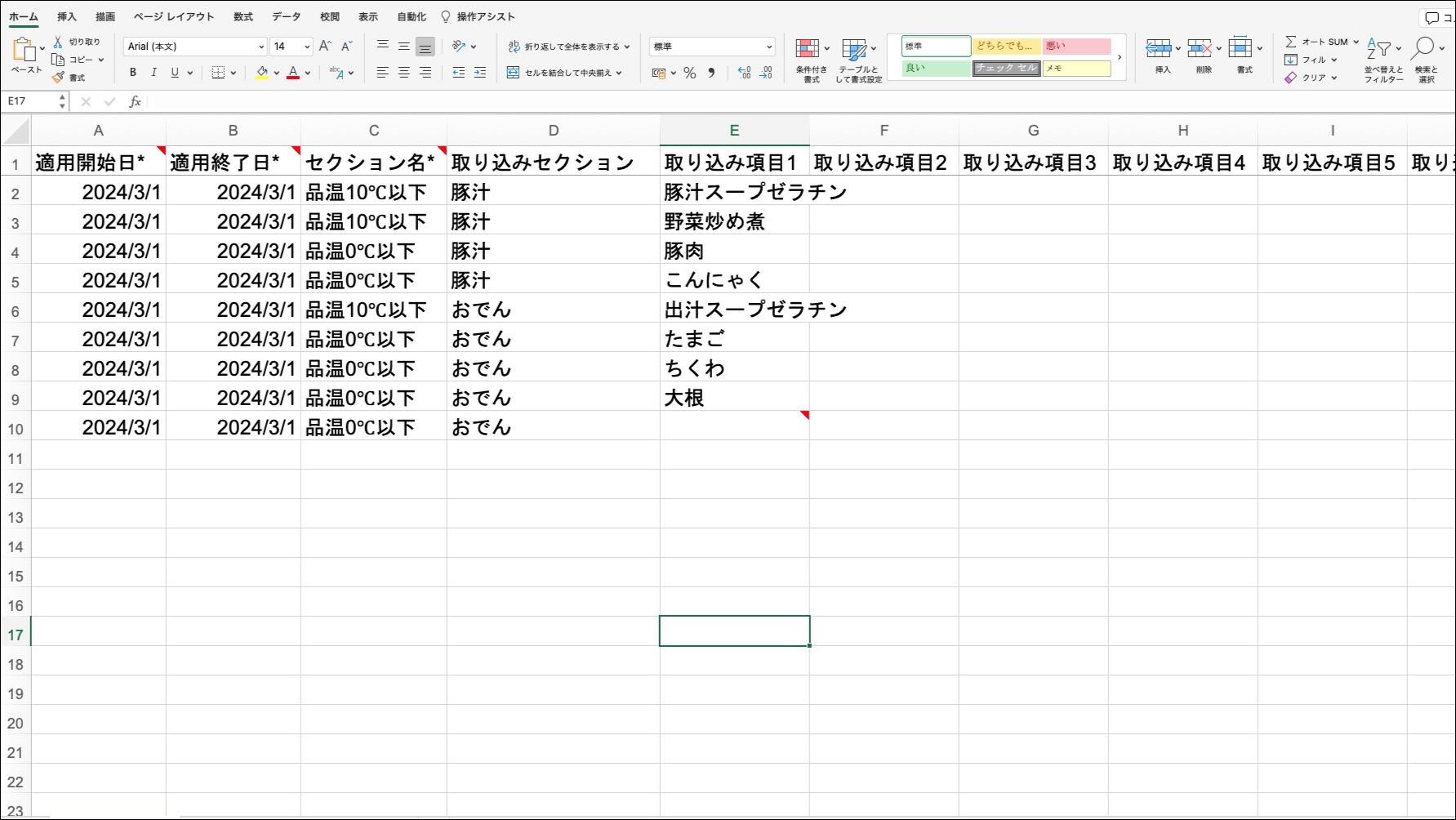
Task: Toggle center horizontal alignment
Action: (403, 73)
